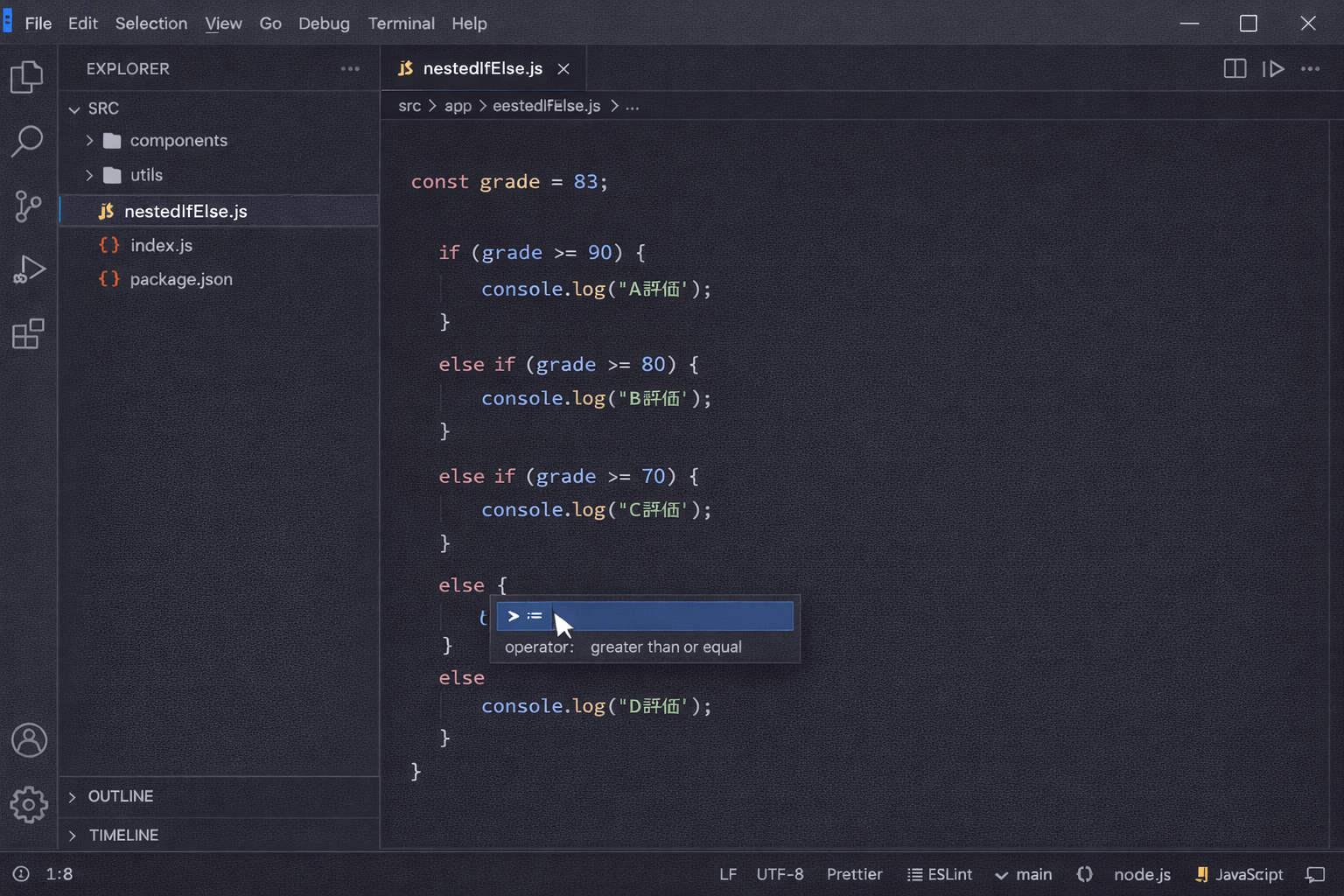Click the Split Editor icon
This screenshot has height=896, width=1344.
click(x=1235, y=68)
